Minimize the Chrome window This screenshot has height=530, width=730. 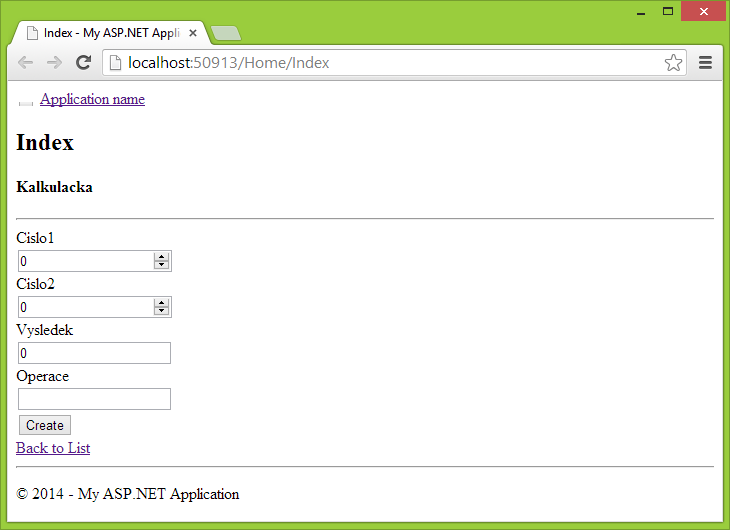click(x=641, y=12)
